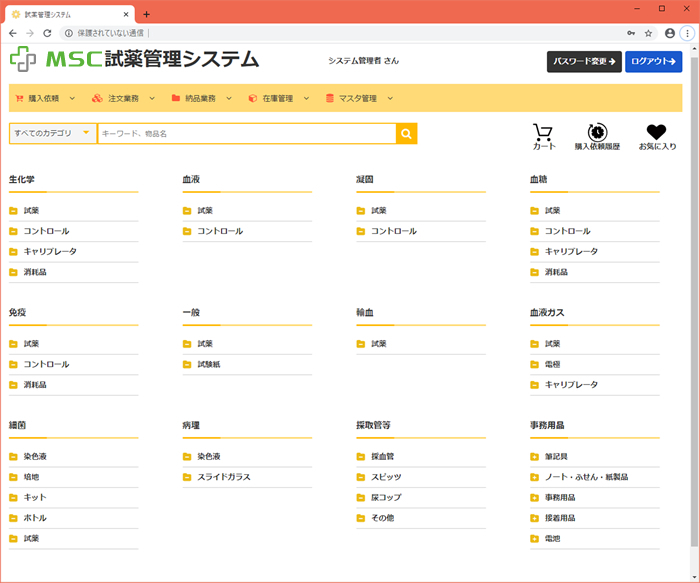Click the パスワード変更 button
Viewport: 700px width, 583px height.
point(584,62)
